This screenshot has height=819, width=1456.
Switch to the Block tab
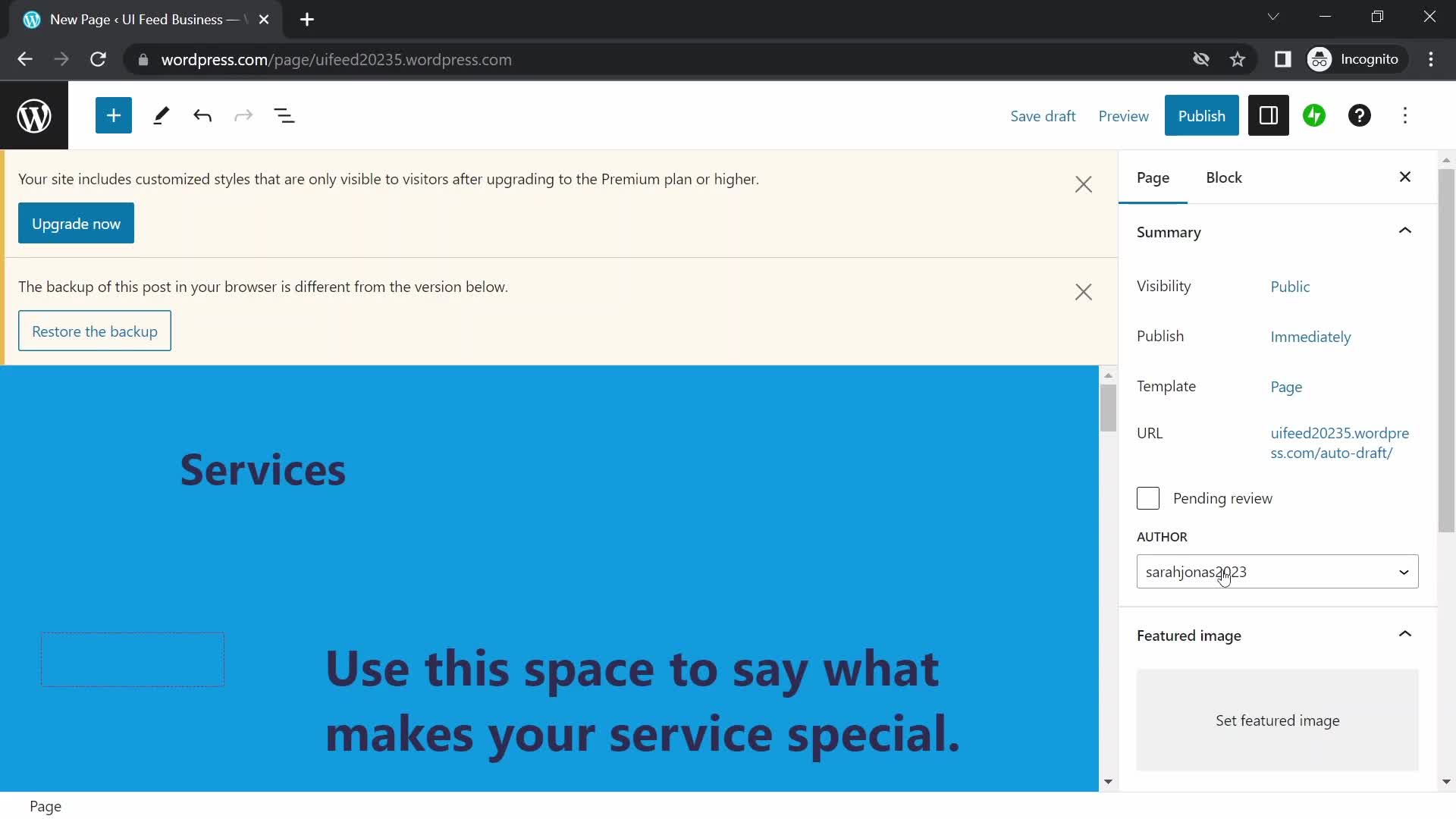coord(1224,178)
